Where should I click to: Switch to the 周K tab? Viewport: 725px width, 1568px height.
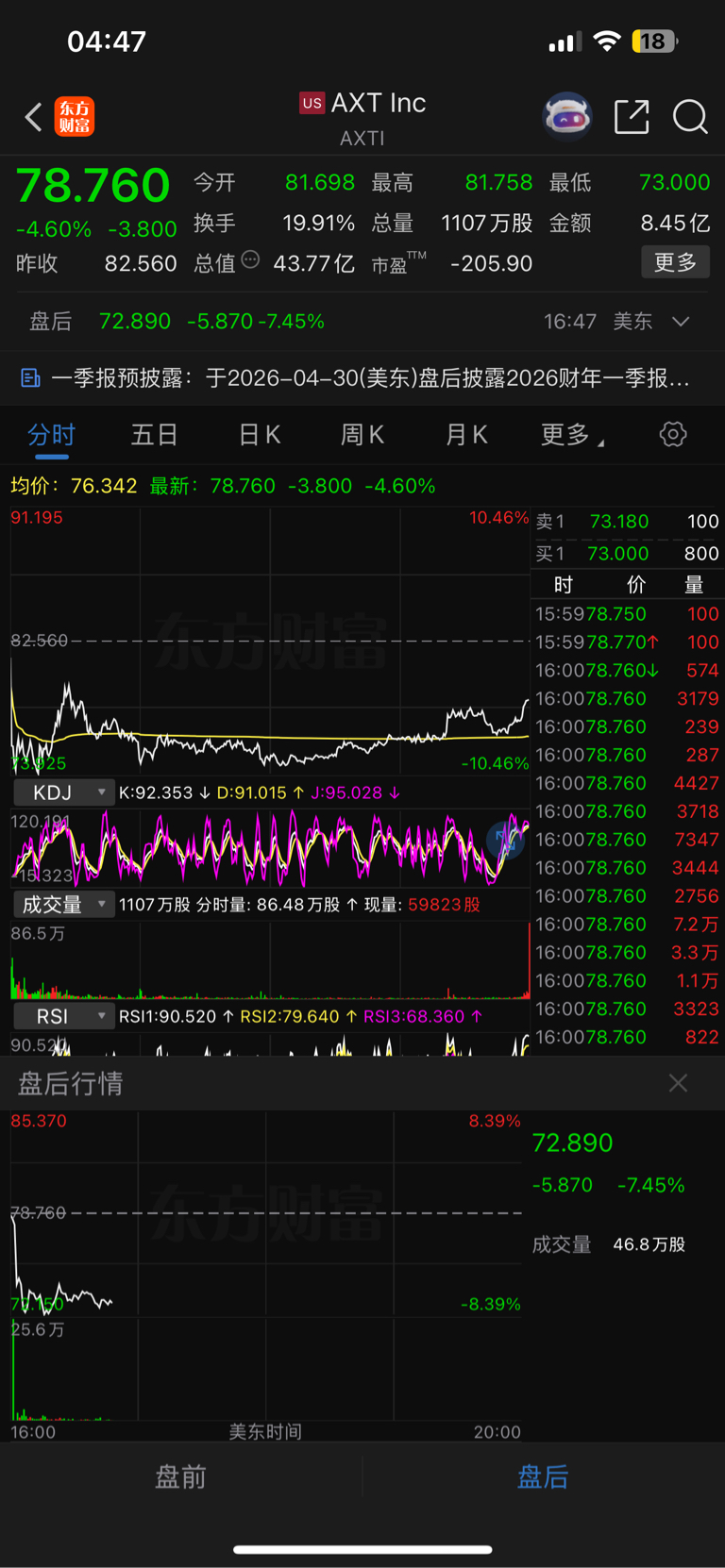(x=362, y=435)
